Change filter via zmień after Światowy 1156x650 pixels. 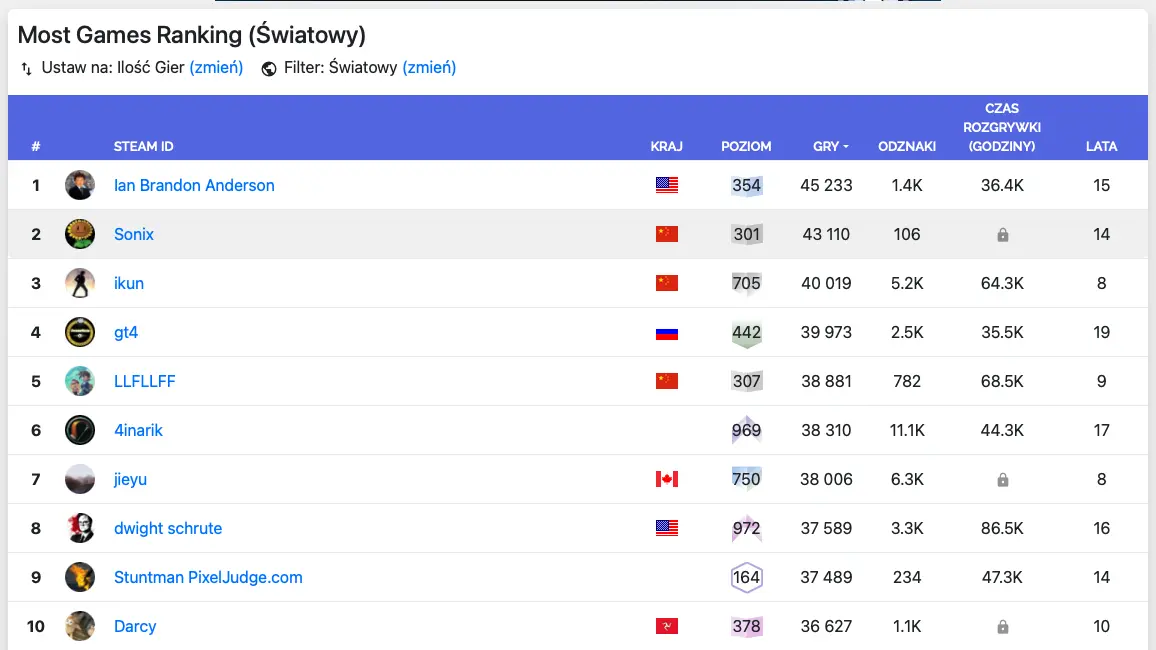(429, 68)
